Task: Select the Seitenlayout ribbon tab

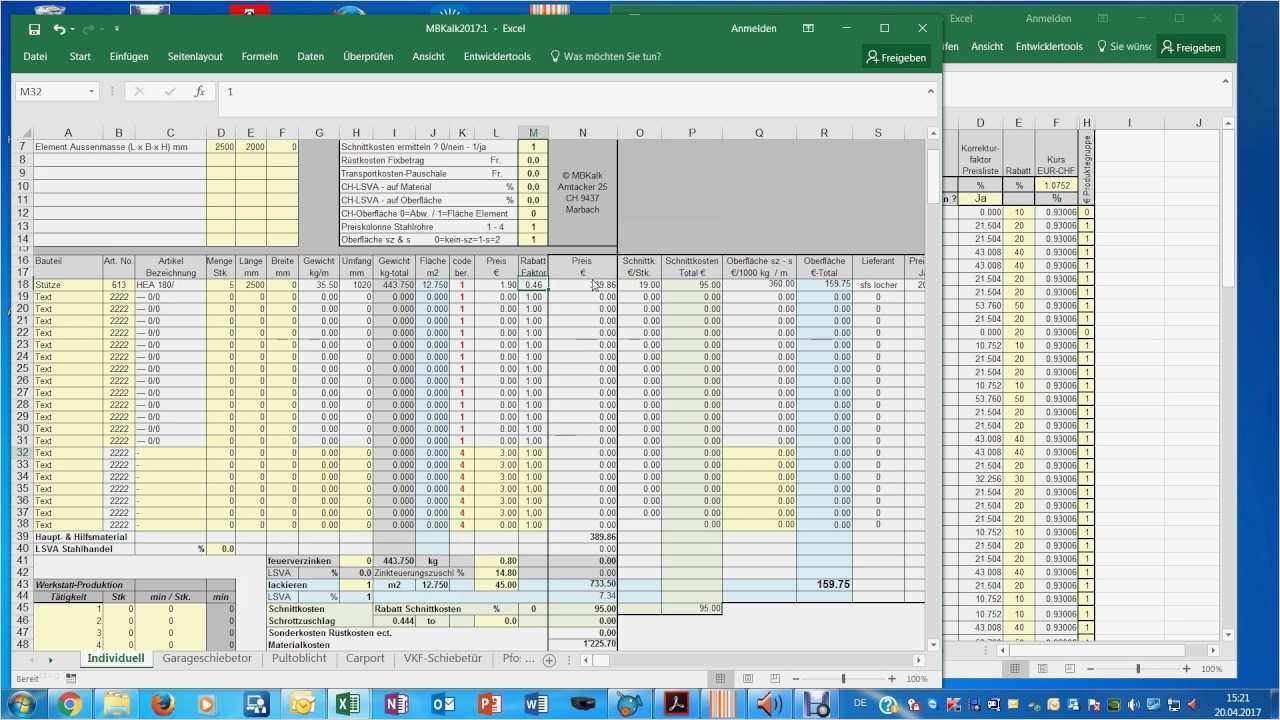Action: click(x=195, y=57)
